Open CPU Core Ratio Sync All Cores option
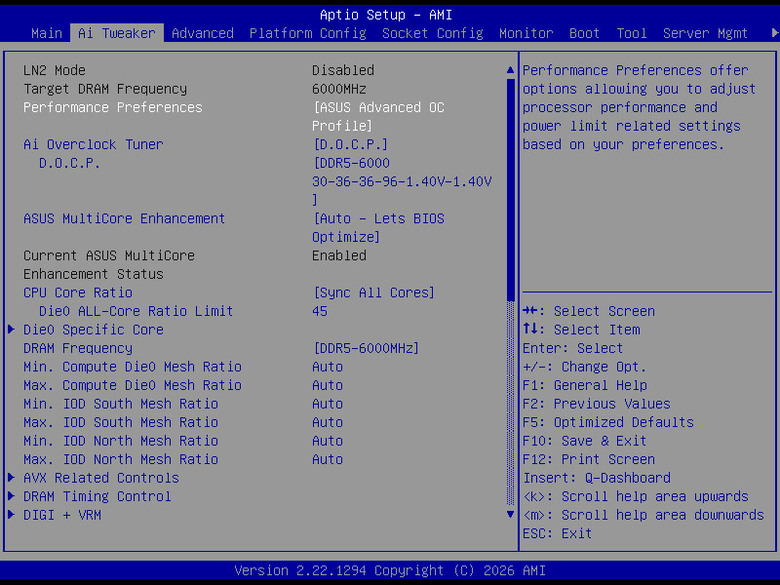This screenshot has width=780, height=585. pyautogui.click(x=374, y=292)
